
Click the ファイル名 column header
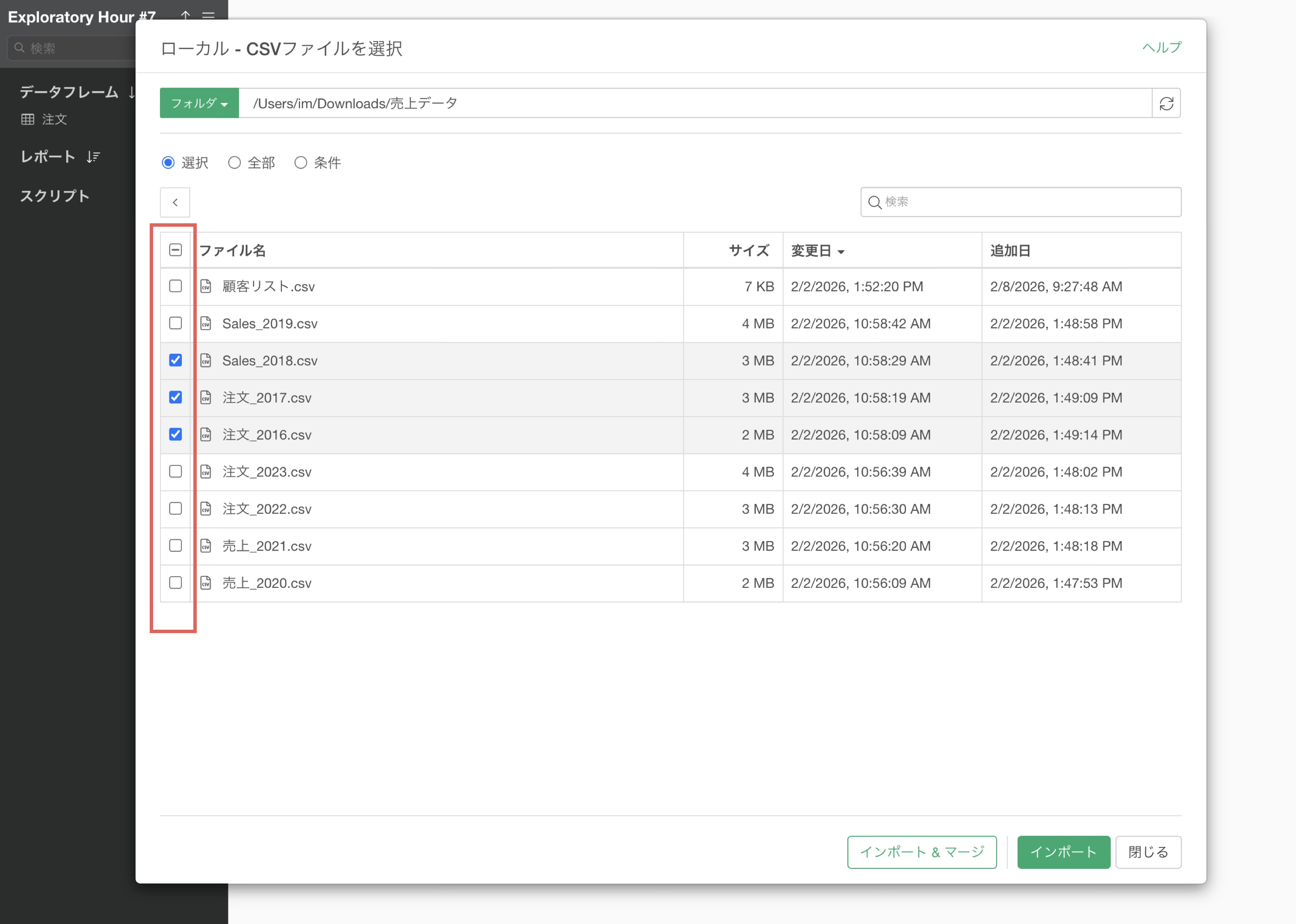click(x=232, y=250)
